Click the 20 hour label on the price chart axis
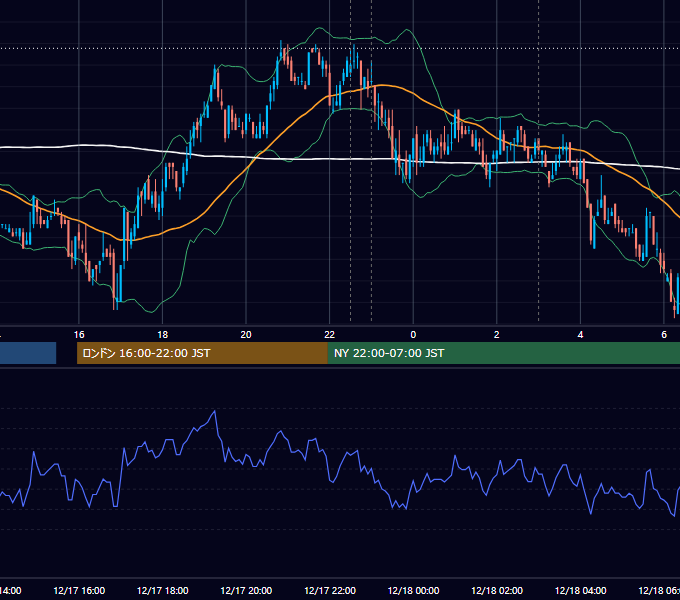Viewport: 680px width, 600px height. (246, 335)
